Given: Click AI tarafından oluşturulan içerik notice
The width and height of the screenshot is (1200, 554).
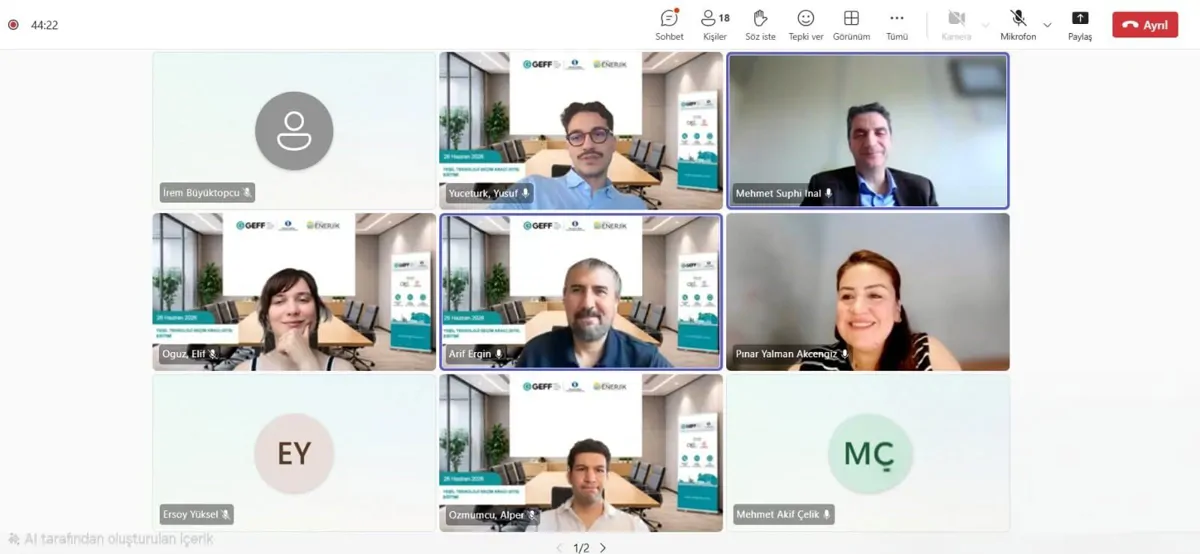Looking at the screenshot, I should (110, 539).
